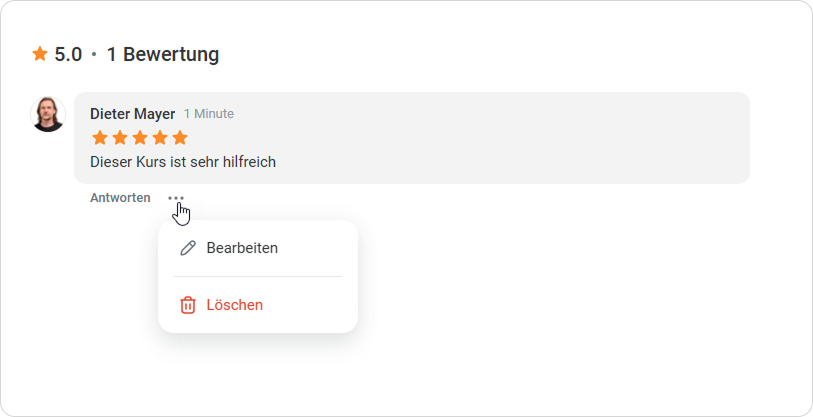813x417 pixels.
Task: Click the "1 Bewertung" review count
Action: click(163, 54)
